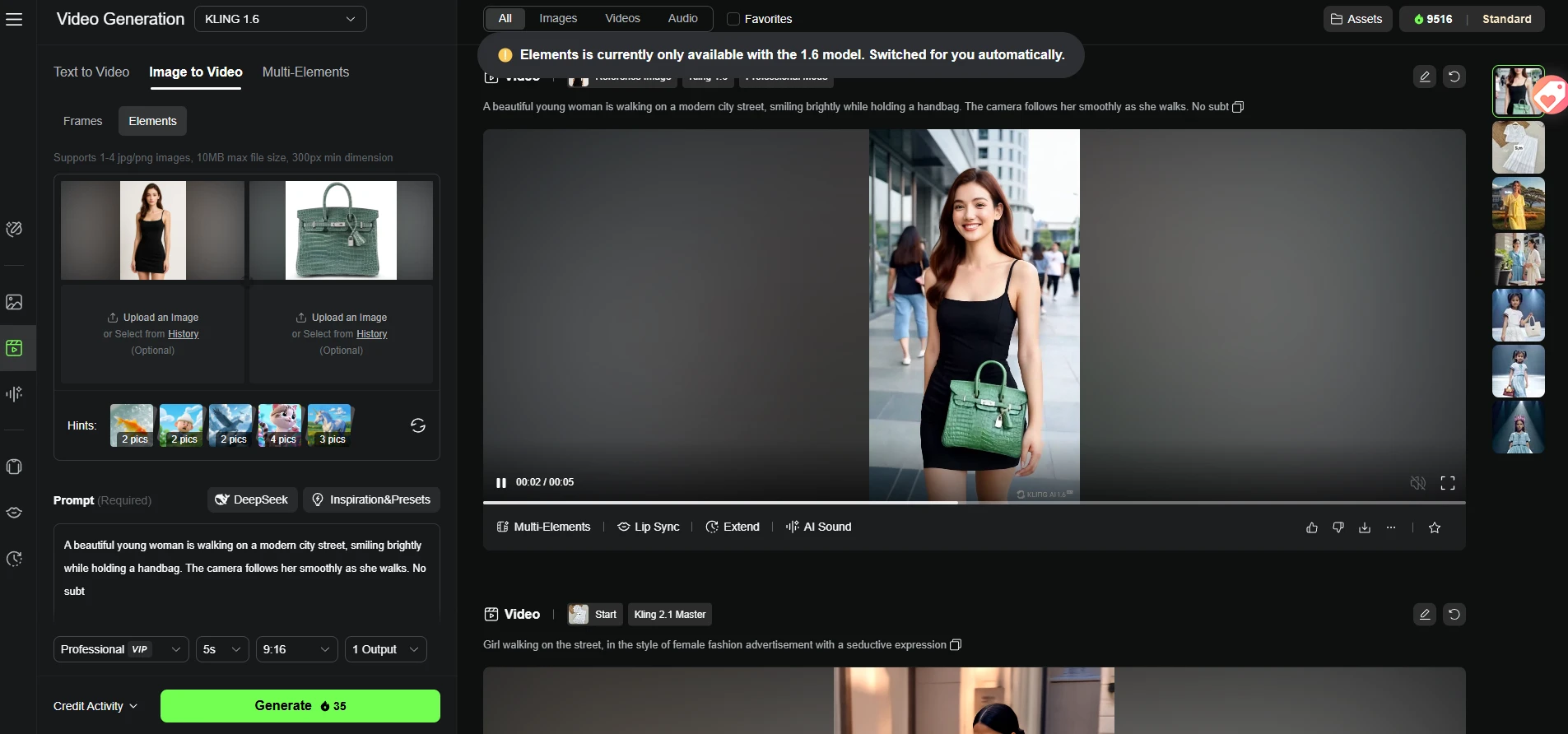Click the edit icon of first video
Screen dimensions: 1568x734
pyautogui.click(x=1425, y=77)
